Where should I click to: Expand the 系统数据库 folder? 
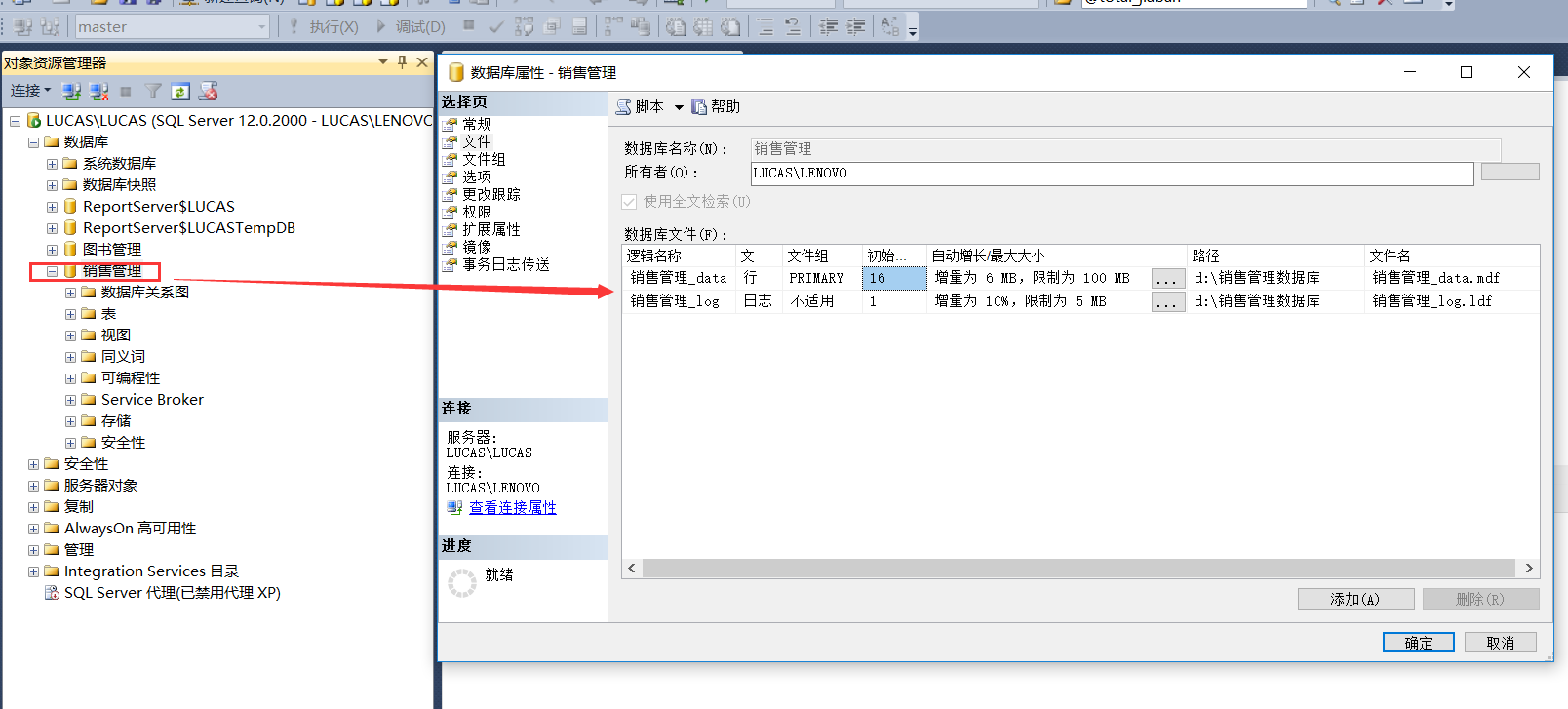pyautogui.click(x=52, y=164)
